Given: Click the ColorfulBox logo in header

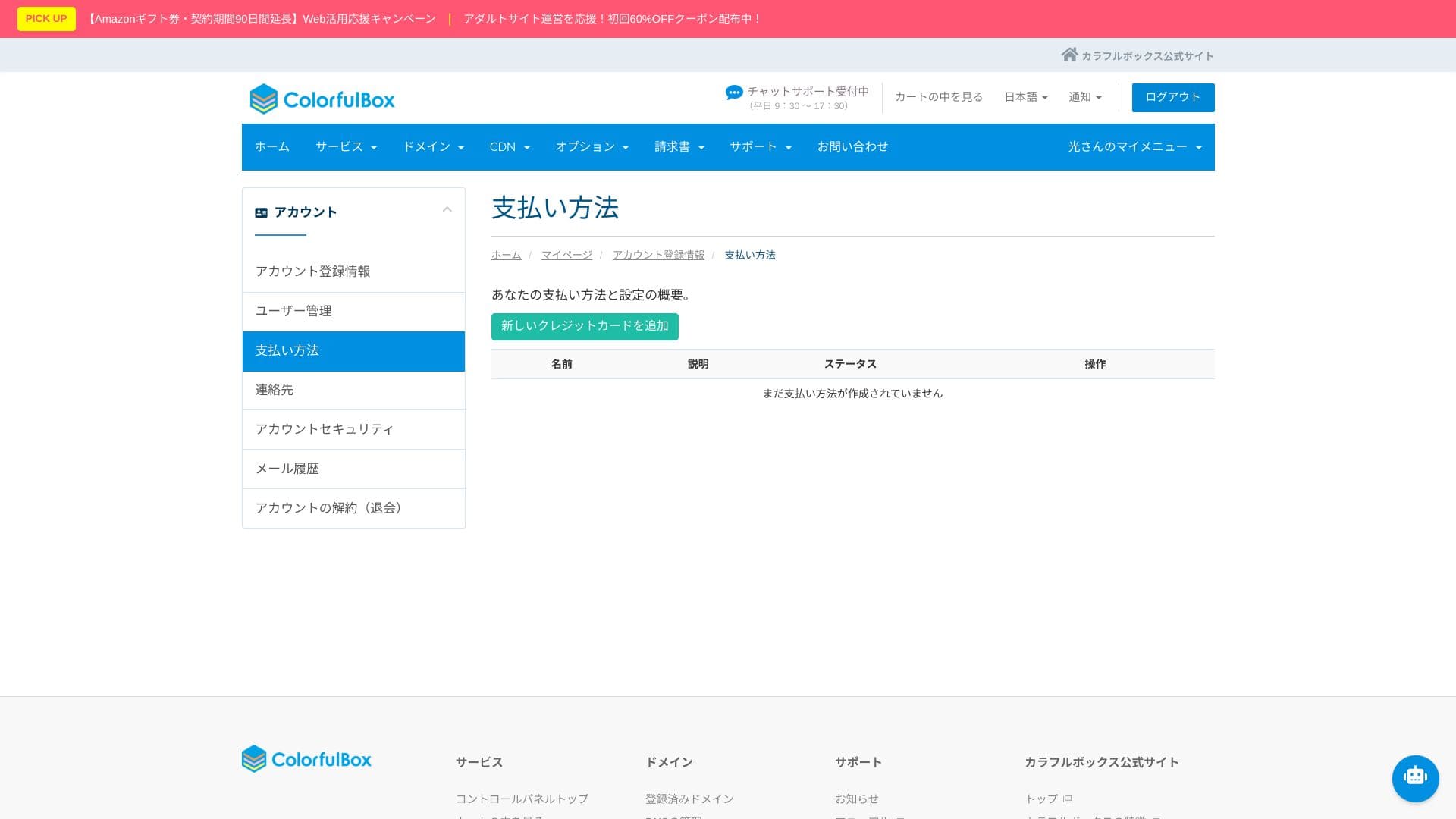Looking at the screenshot, I should click(x=322, y=99).
